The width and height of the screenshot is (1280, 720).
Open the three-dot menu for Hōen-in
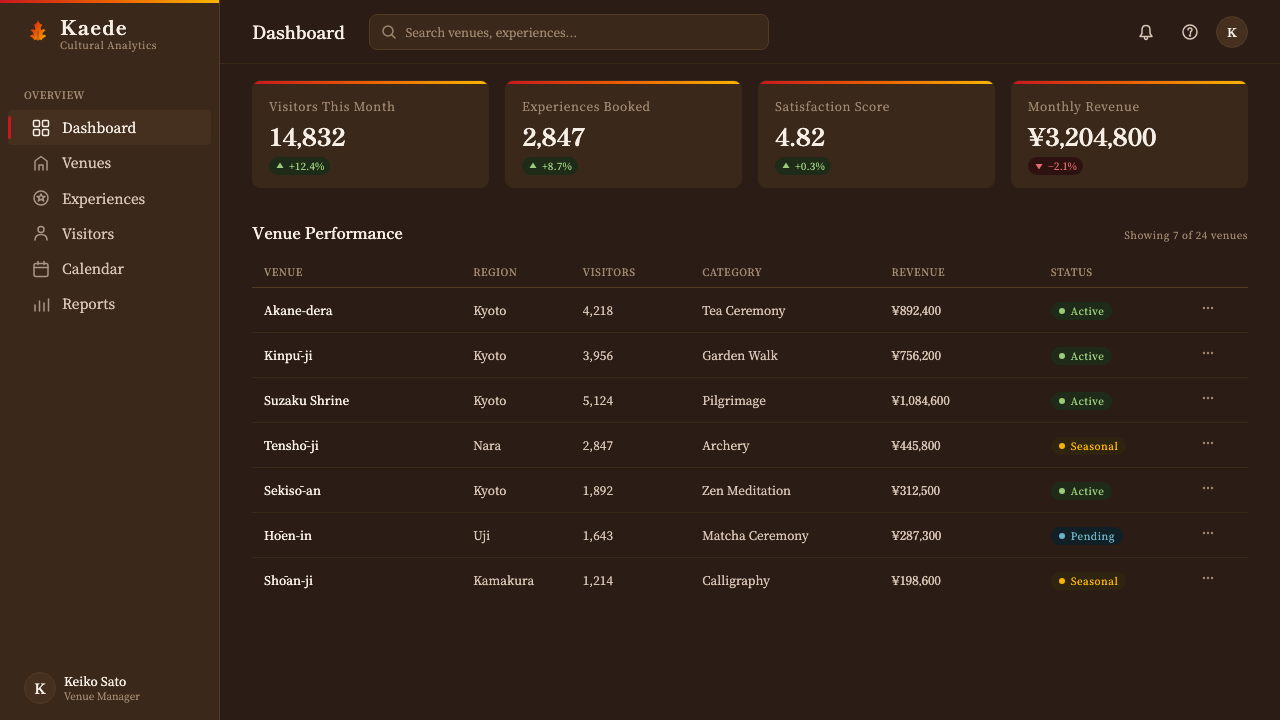click(x=1208, y=534)
